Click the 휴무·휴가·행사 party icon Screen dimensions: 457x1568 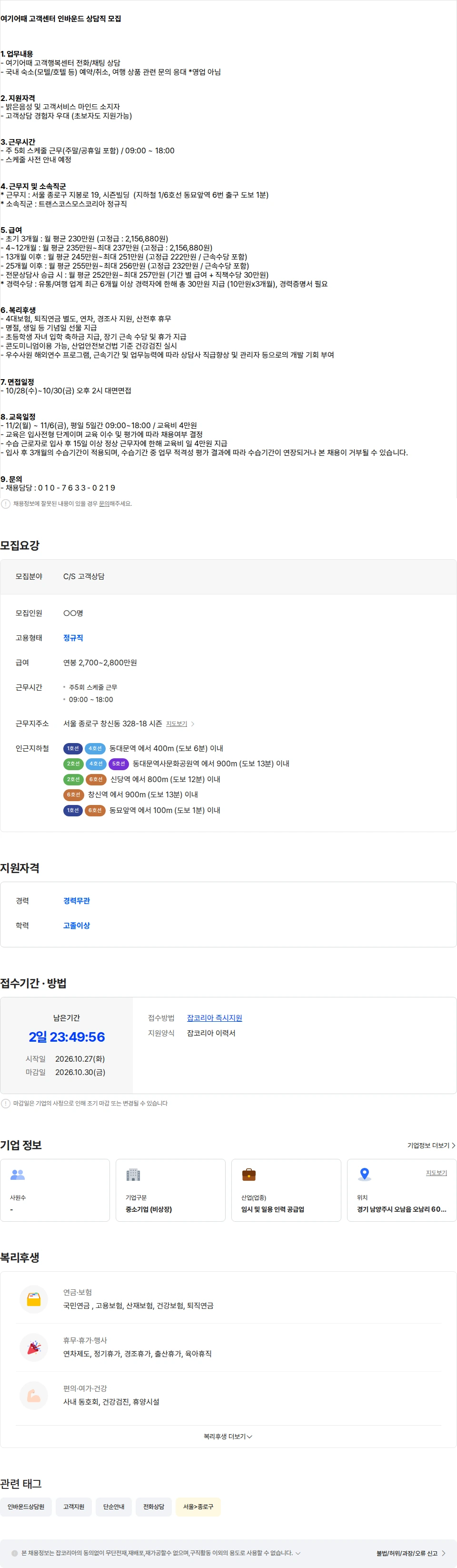(34, 1347)
